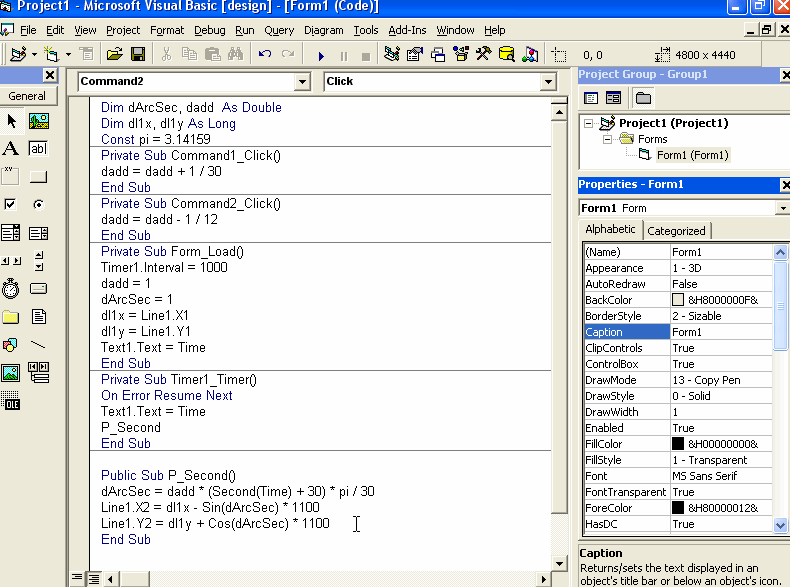The image size is (790, 587).
Task: Select the OptionButton control in toolbox
Action: coord(39,204)
